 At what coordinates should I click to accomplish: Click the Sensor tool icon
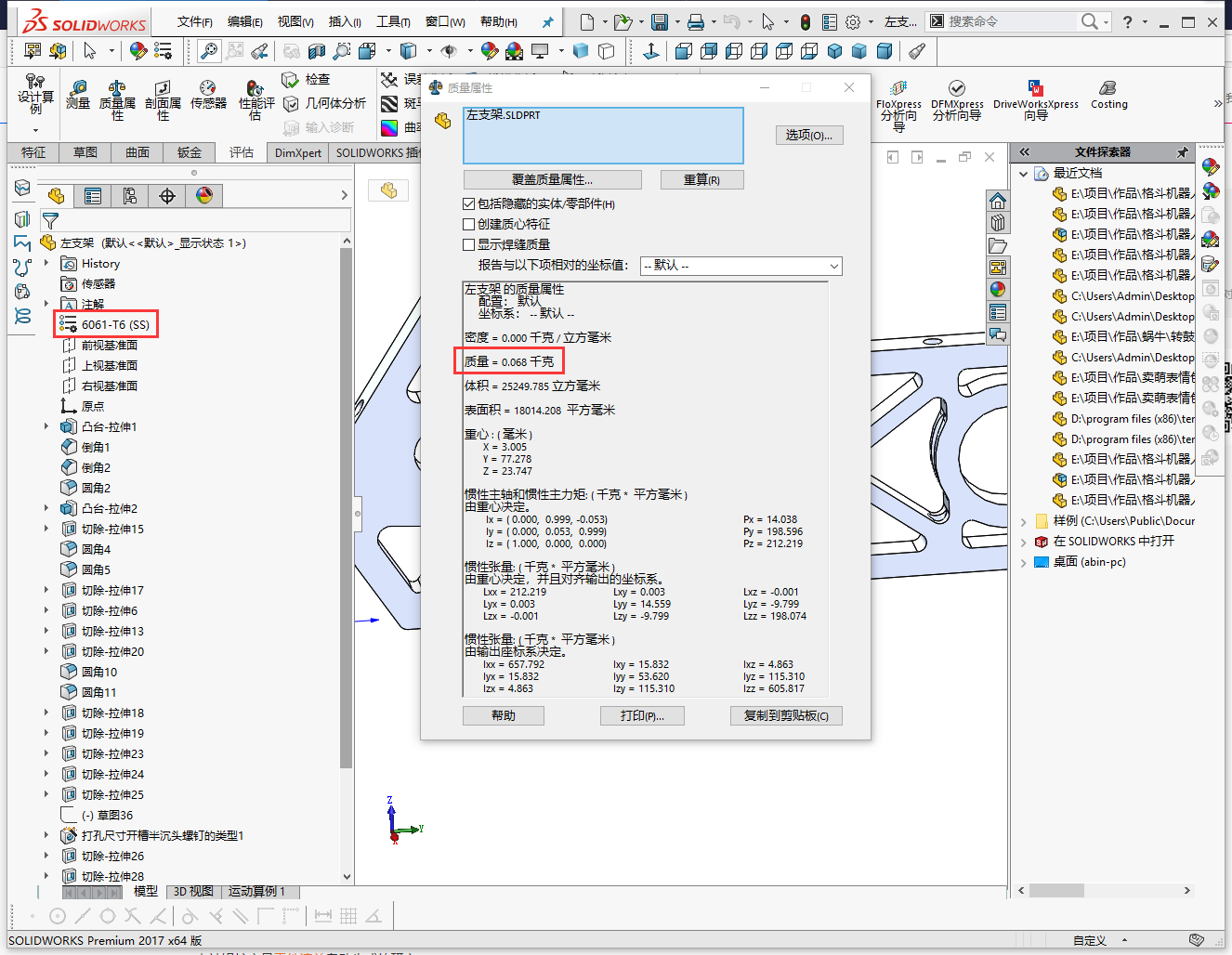pyautogui.click(x=208, y=95)
